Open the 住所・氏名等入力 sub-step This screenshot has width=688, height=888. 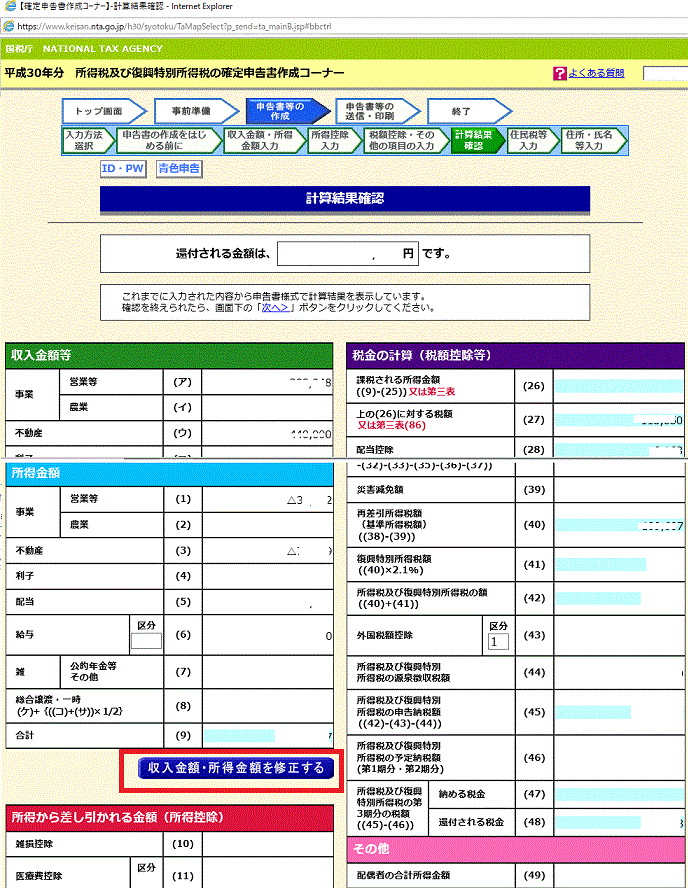[590, 140]
